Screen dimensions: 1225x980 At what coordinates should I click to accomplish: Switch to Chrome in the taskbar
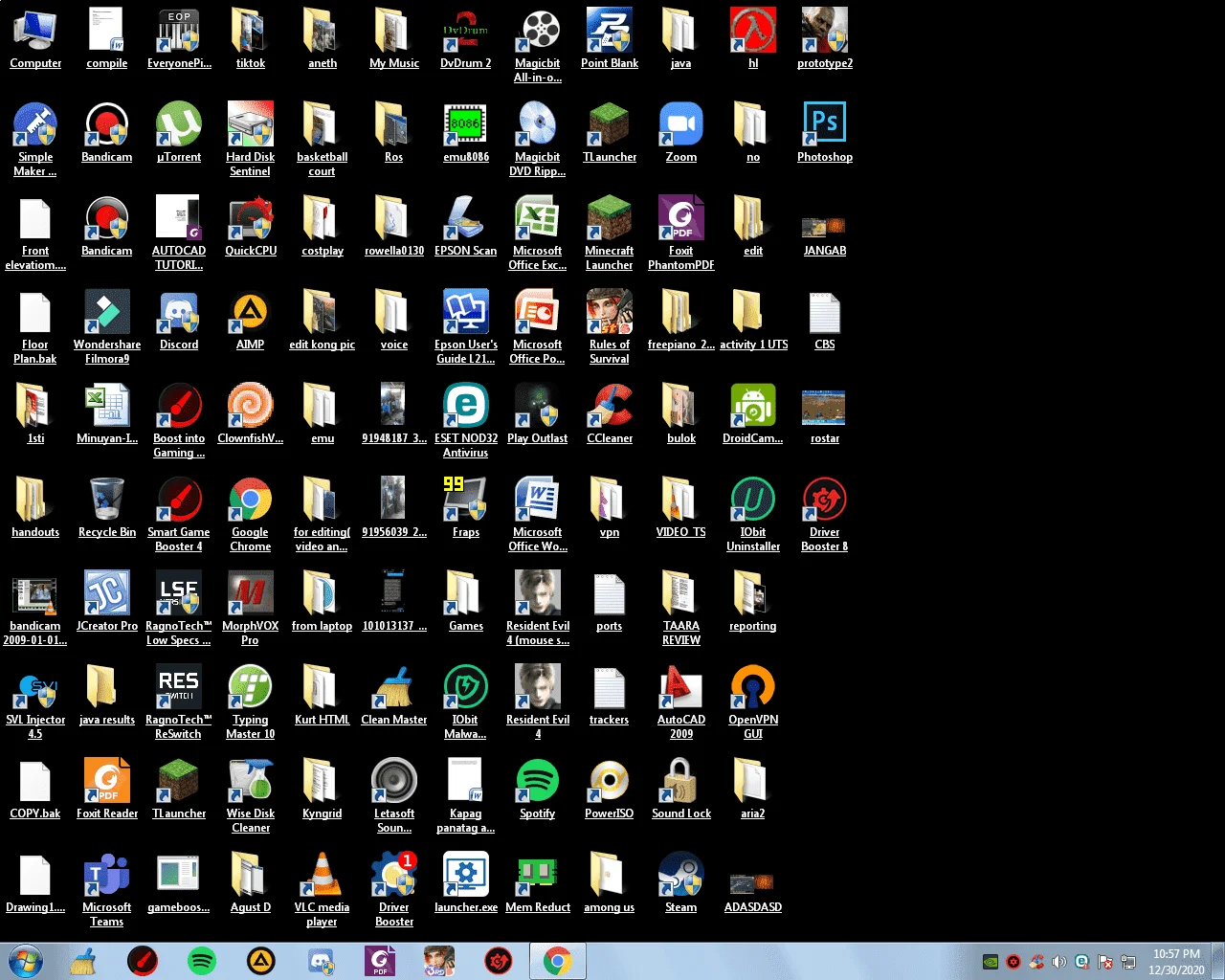[558, 961]
